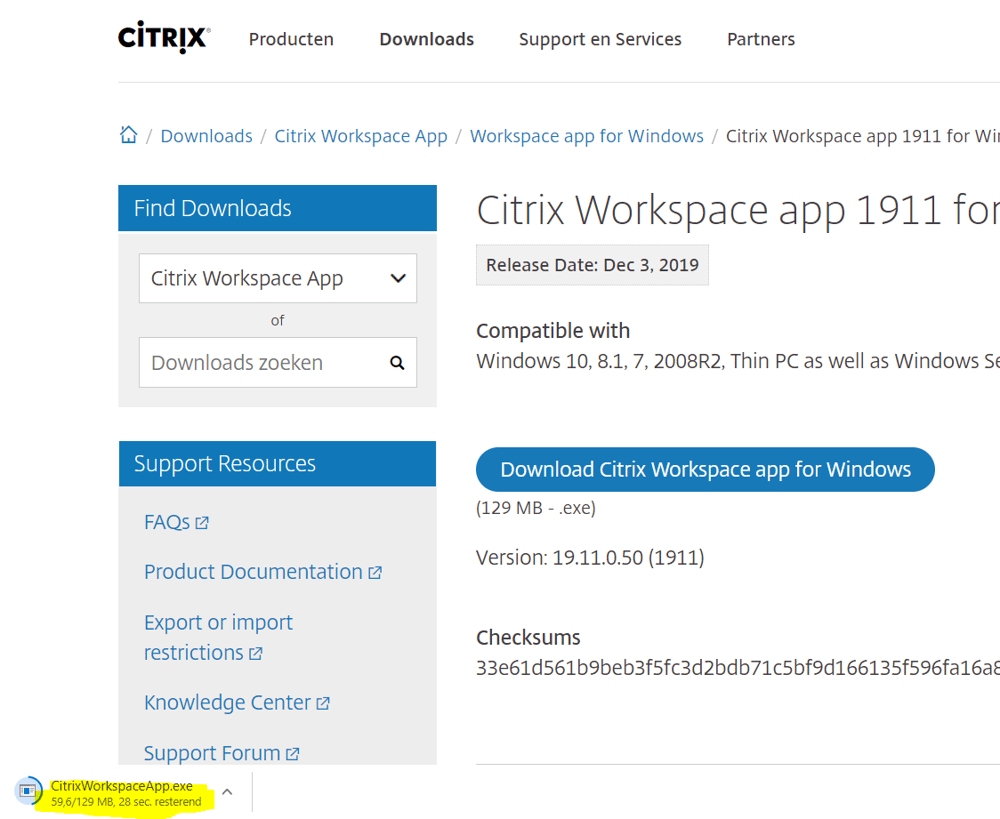Screen dimensions: 1000x819
Task: Open the dropdown arrow on Find Downloads selector
Action: pyautogui.click(x=398, y=278)
